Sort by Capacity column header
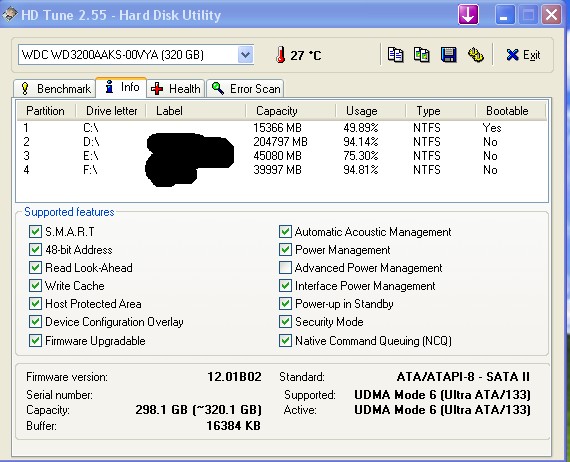The height and width of the screenshot is (462, 570). coord(290,111)
